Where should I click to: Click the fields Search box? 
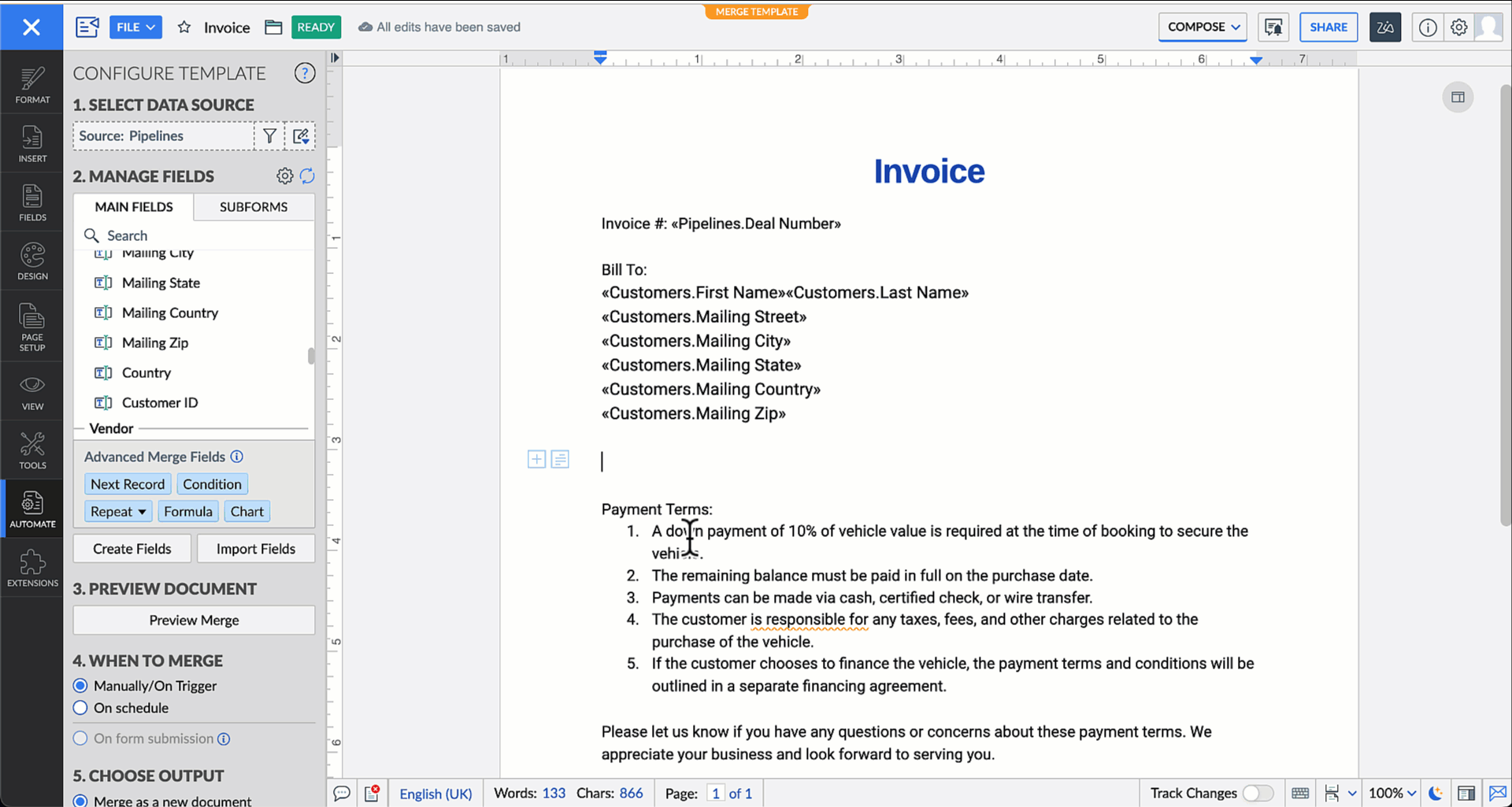tap(194, 235)
